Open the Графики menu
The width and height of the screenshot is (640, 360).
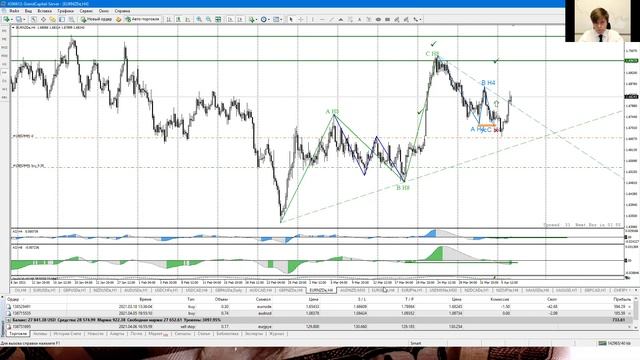tap(65, 11)
